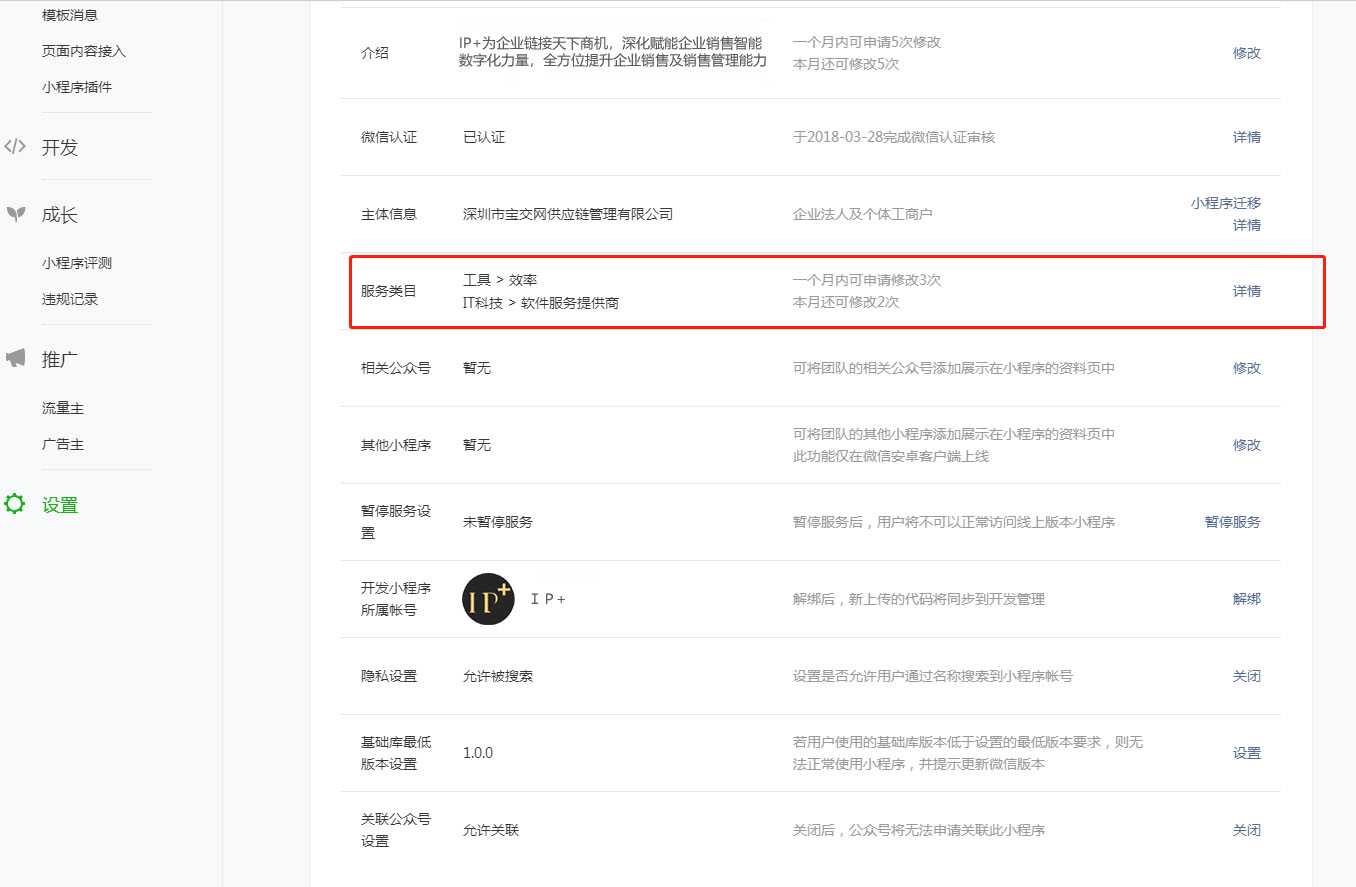1356x887 pixels.
Task: Click 解绑 for 开发小程序所属帐号
Action: pyautogui.click(x=1246, y=599)
